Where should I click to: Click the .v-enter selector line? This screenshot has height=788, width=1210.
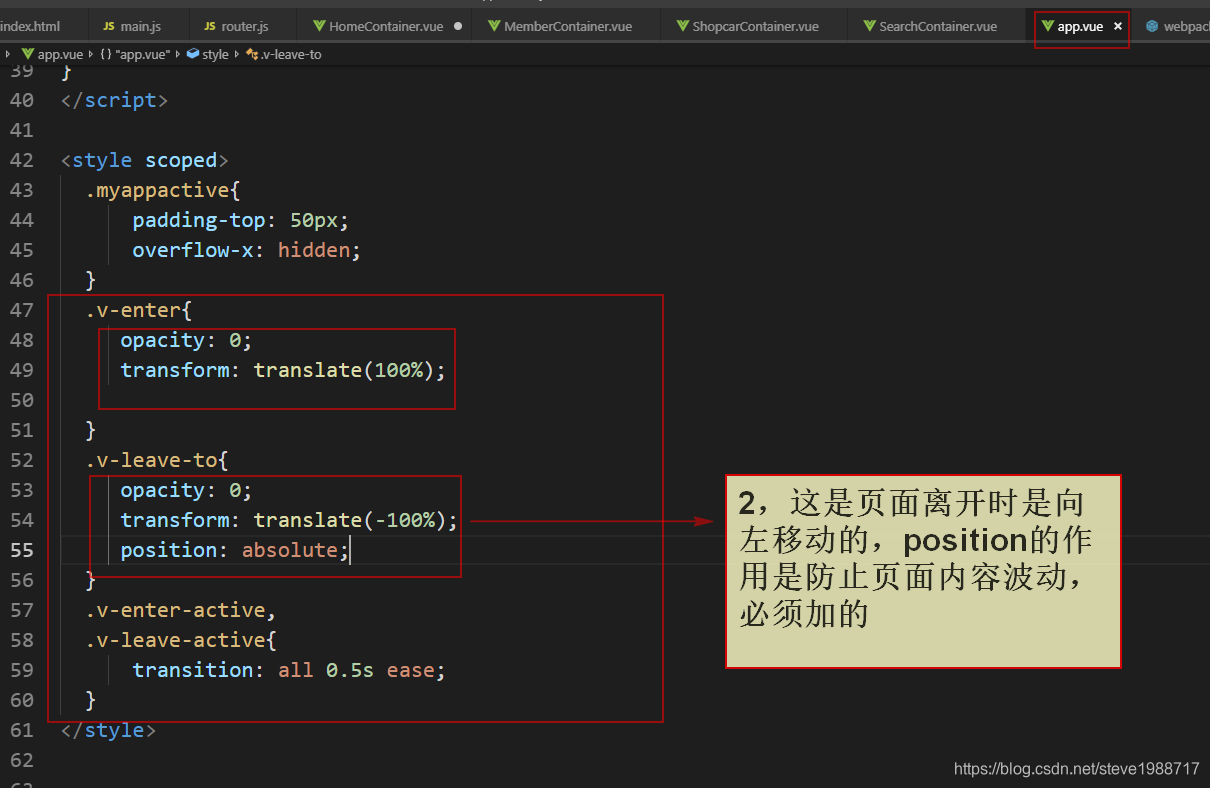(x=138, y=310)
